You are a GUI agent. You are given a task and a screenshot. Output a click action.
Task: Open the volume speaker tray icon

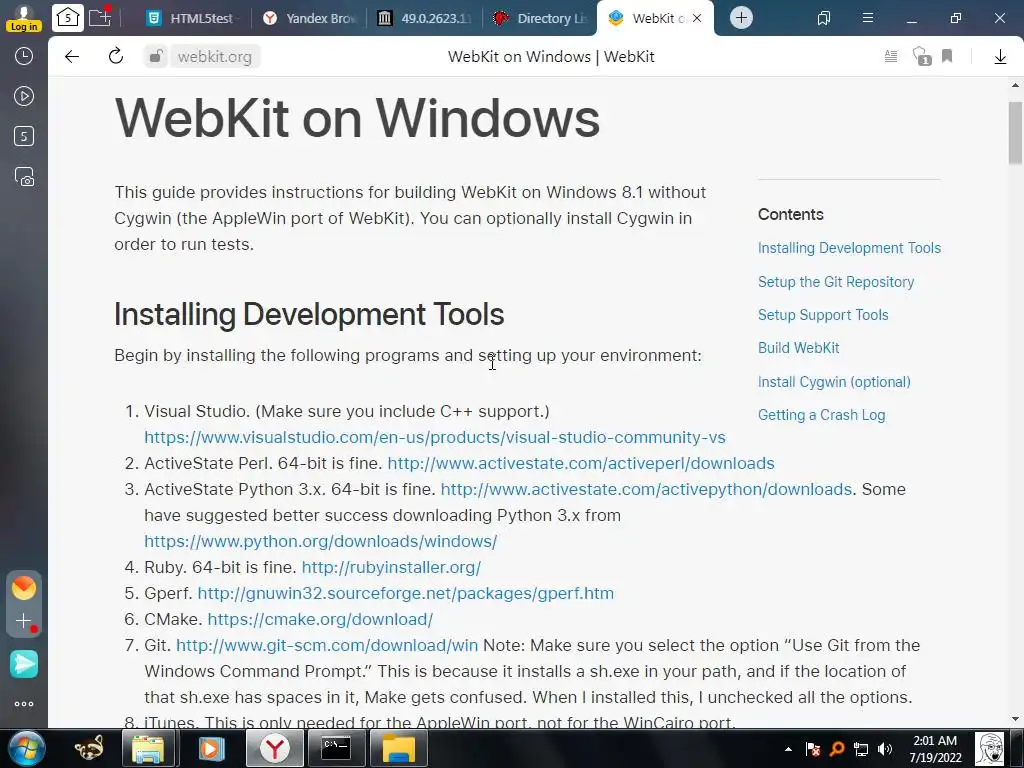(x=885, y=749)
